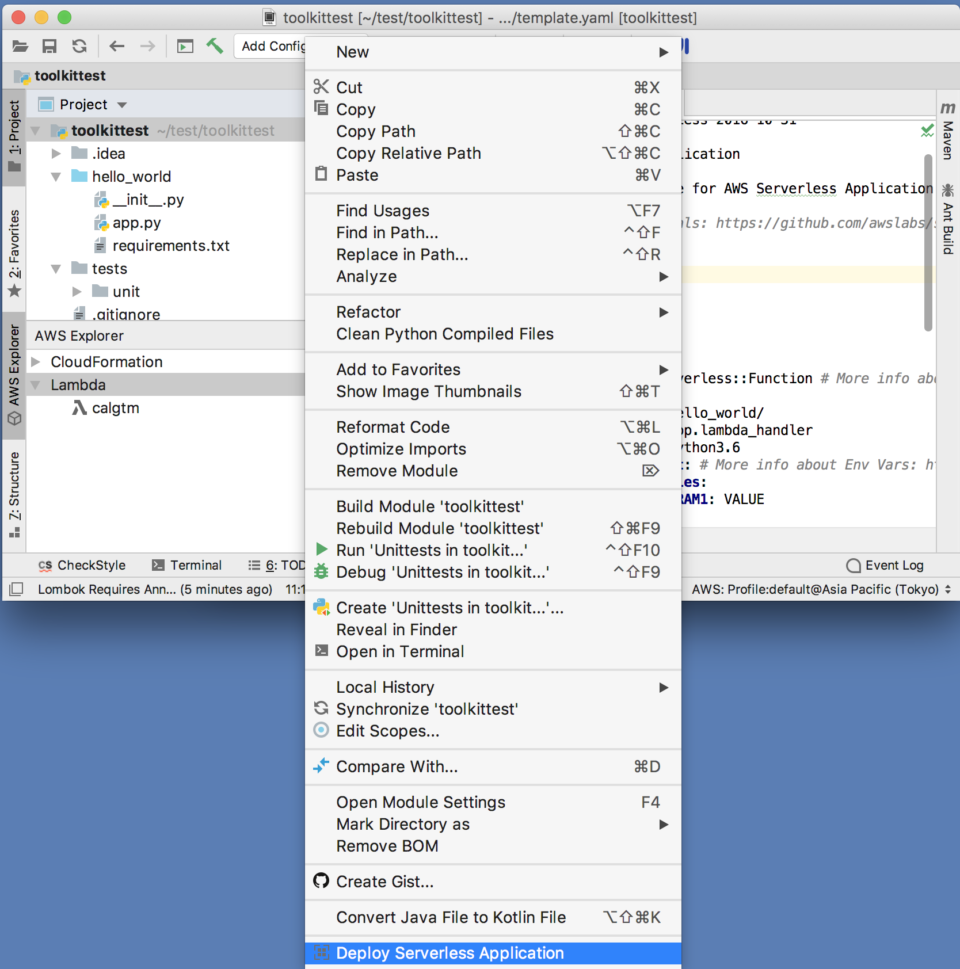960x969 pixels.
Task: Collapse the toolkittest root folder arrow
Action: (x=36, y=131)
